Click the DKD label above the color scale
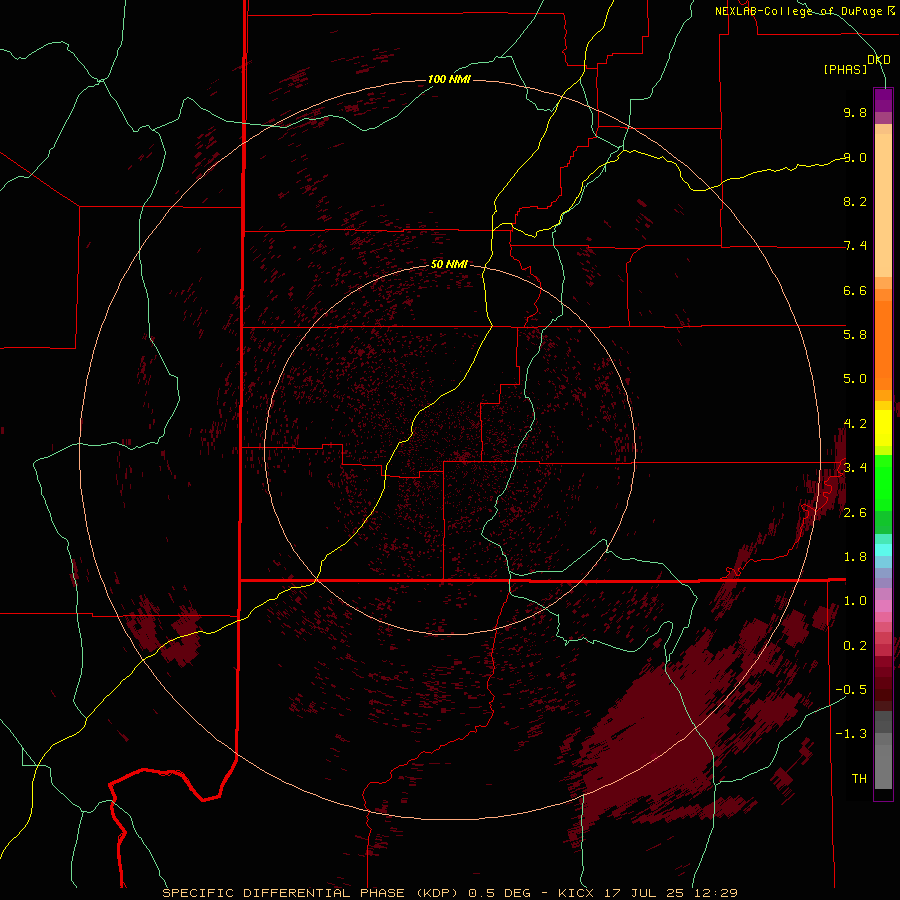This screenshot has width=900, height=900. [879, 59]
